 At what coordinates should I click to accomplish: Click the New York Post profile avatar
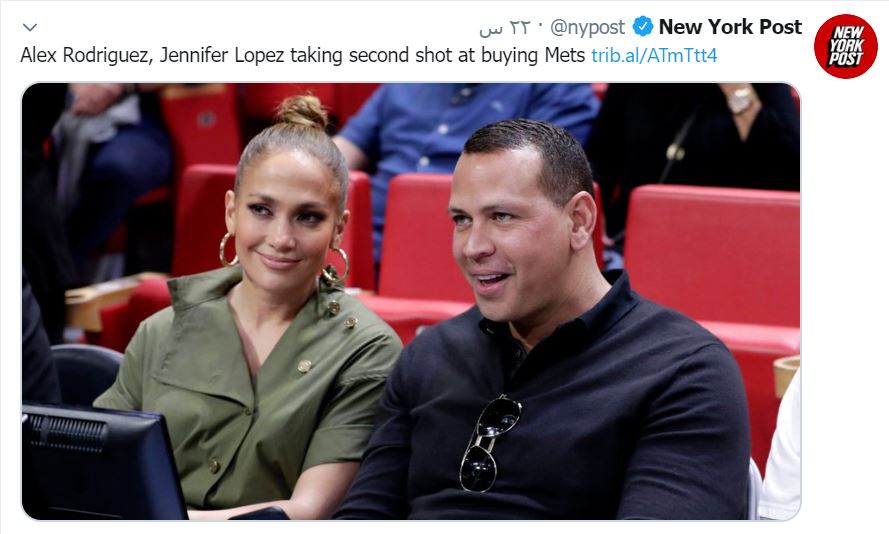(x=844, y=46)
